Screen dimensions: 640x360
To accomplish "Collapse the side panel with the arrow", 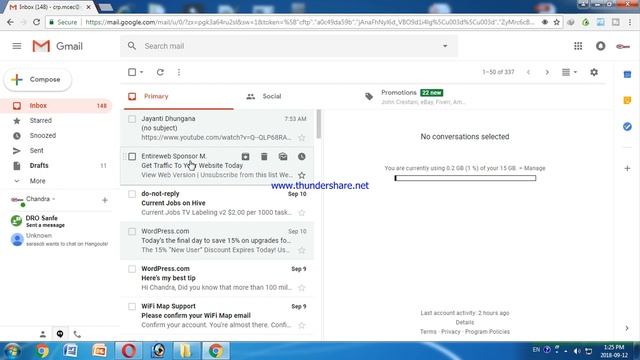I will tap(627, 328).
